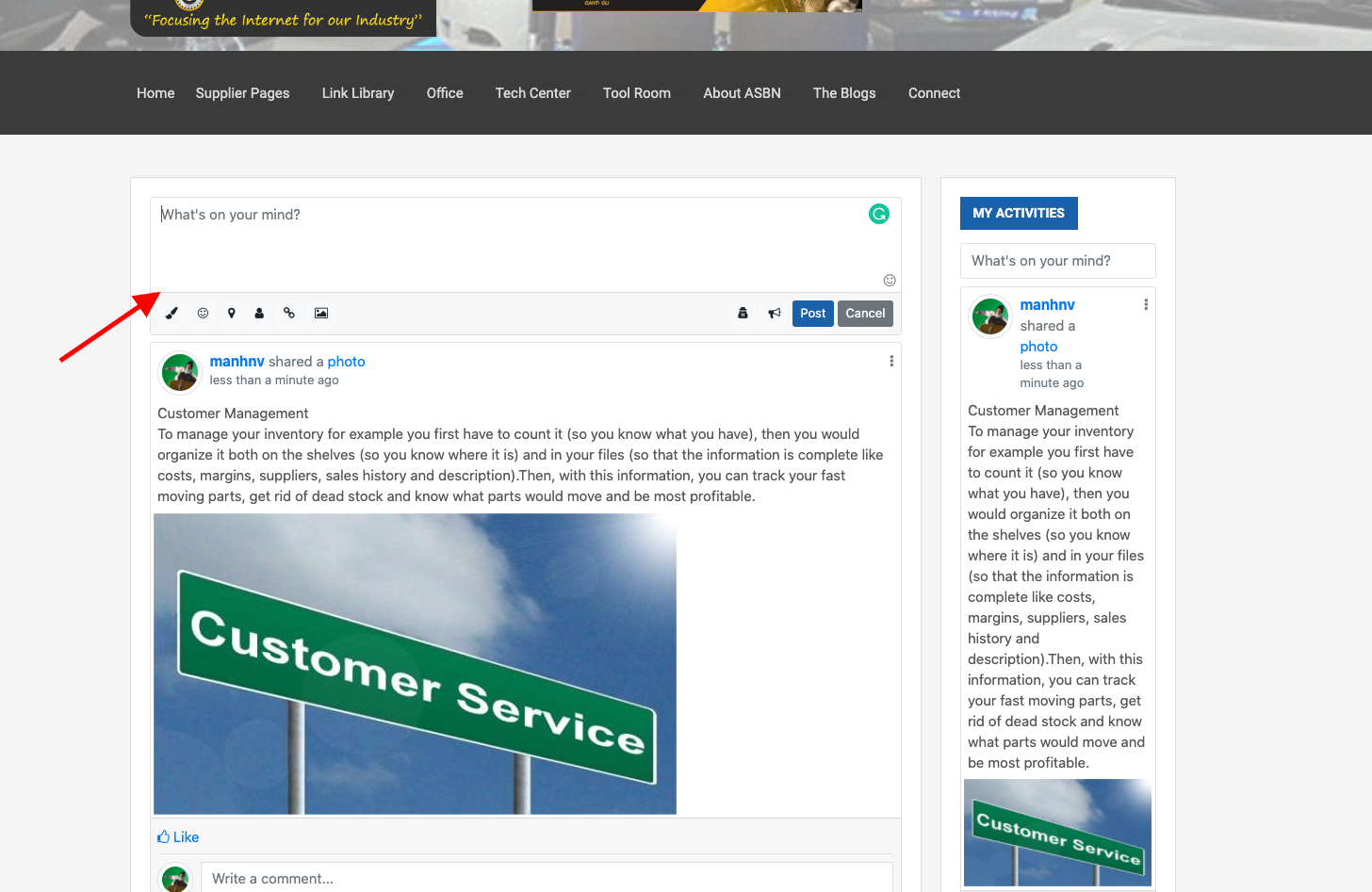The width and height of the screenshot is (1372, 892).
Task: Open the options menu of the My Activities post
Action: pos(1146,304)
